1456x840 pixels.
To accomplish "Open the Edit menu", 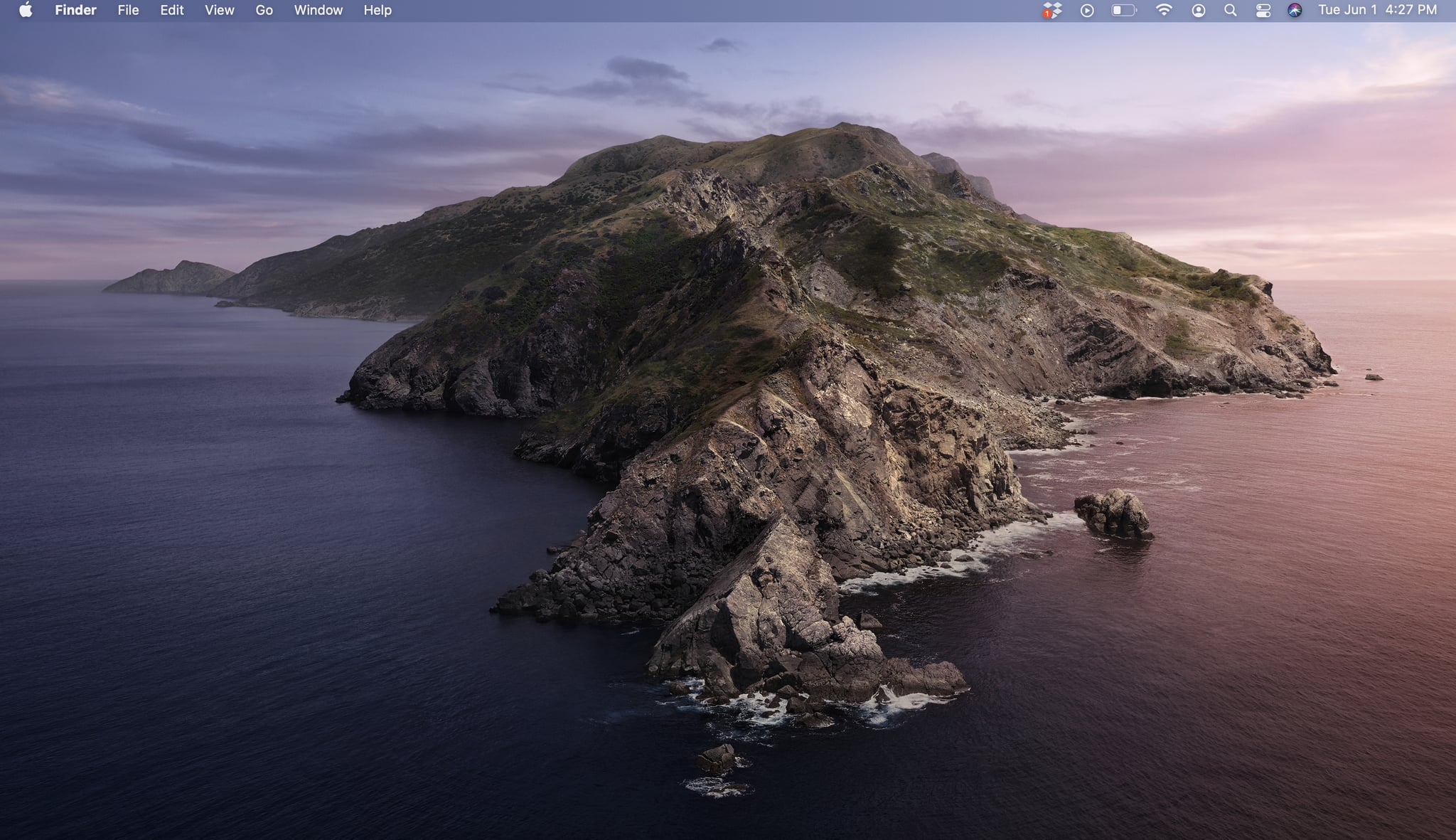I will pos(171,10).
